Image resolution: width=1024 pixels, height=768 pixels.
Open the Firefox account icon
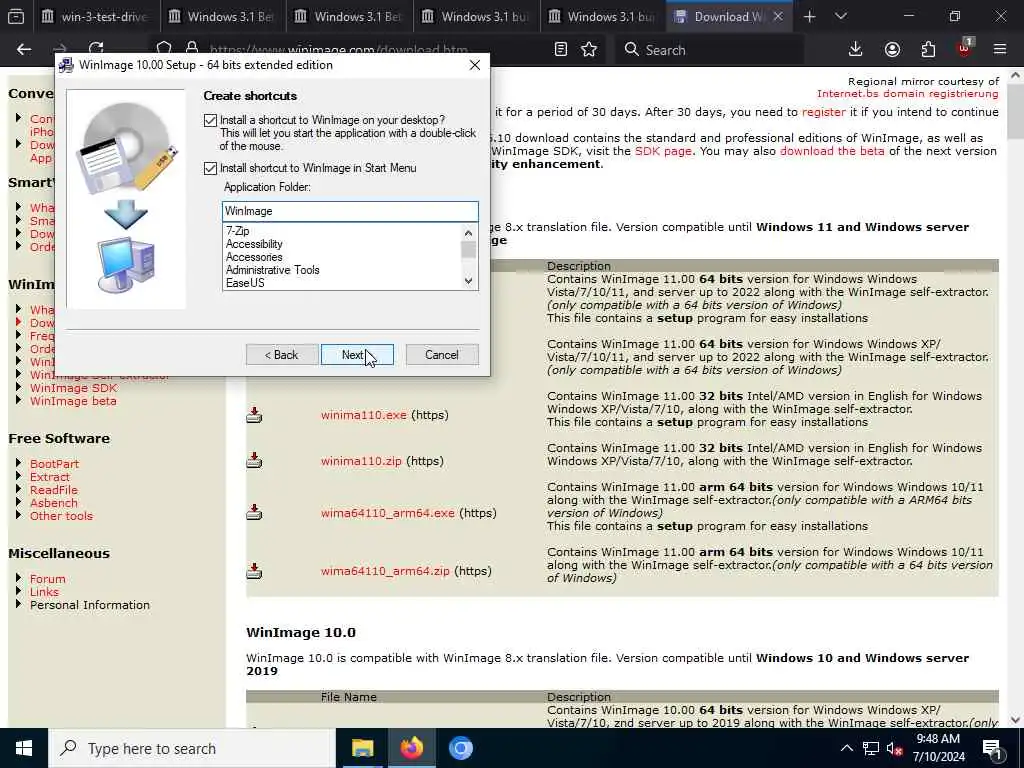pyautogui.click(x=892, y=49)
